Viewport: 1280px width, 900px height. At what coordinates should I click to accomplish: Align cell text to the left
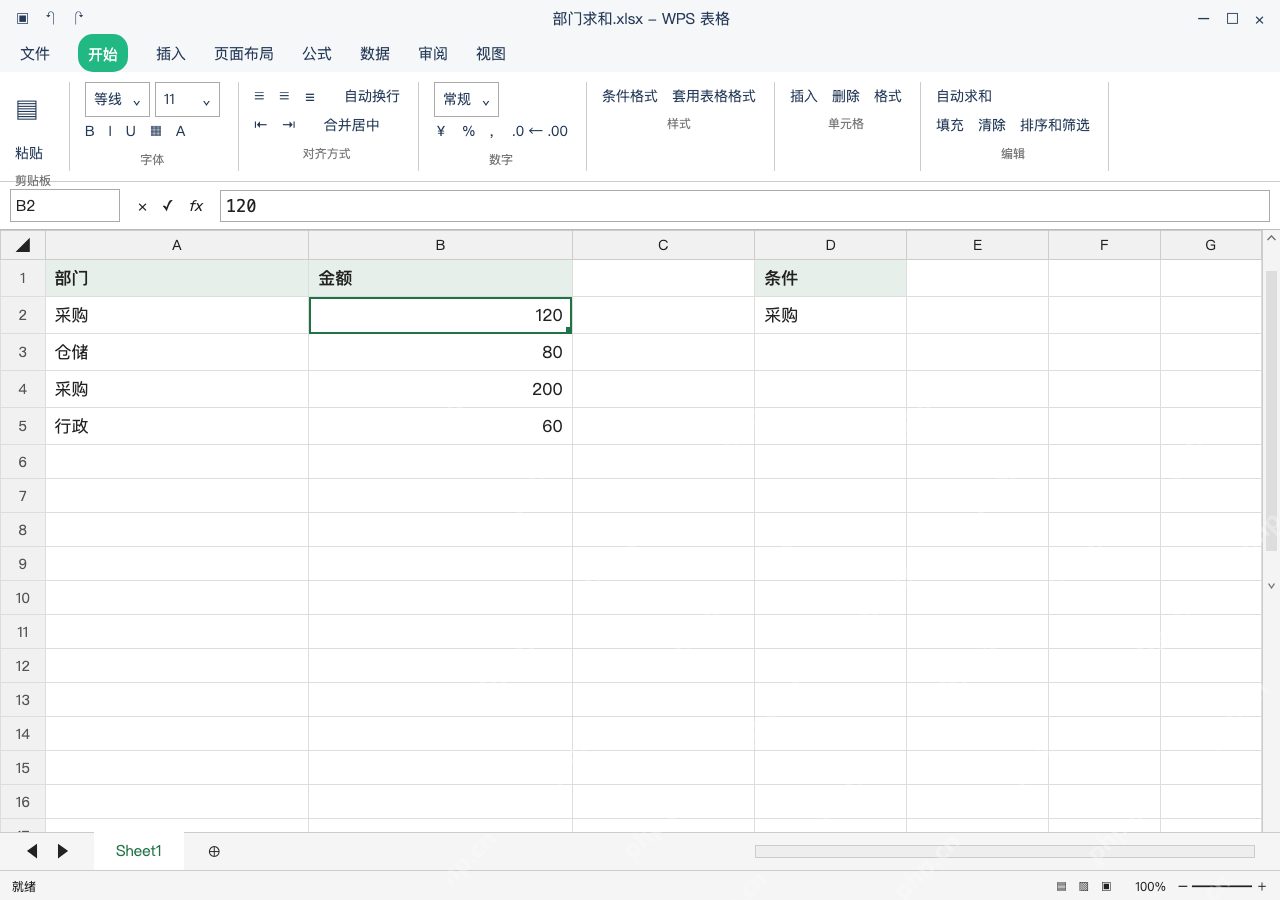point(259,96)
